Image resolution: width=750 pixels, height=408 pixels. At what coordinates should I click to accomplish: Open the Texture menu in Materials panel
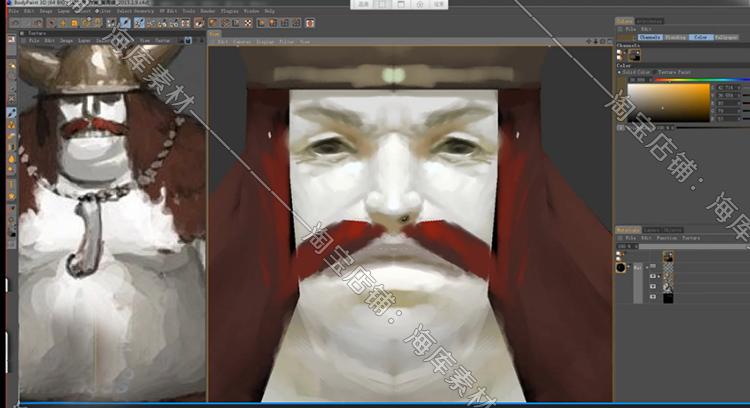tap(691, 238)
